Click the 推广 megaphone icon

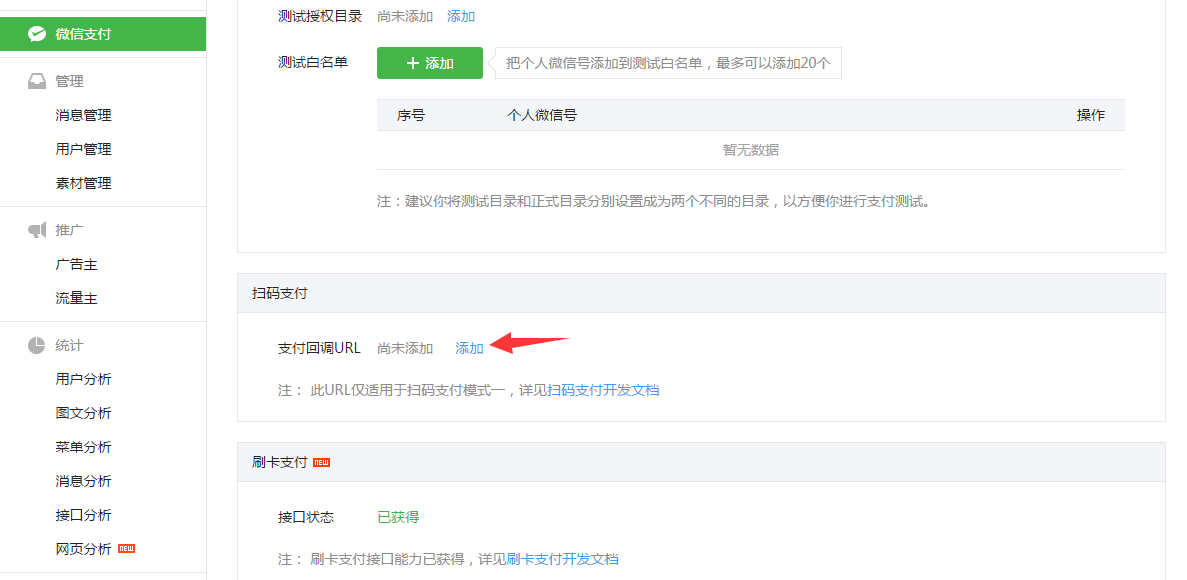37,230
